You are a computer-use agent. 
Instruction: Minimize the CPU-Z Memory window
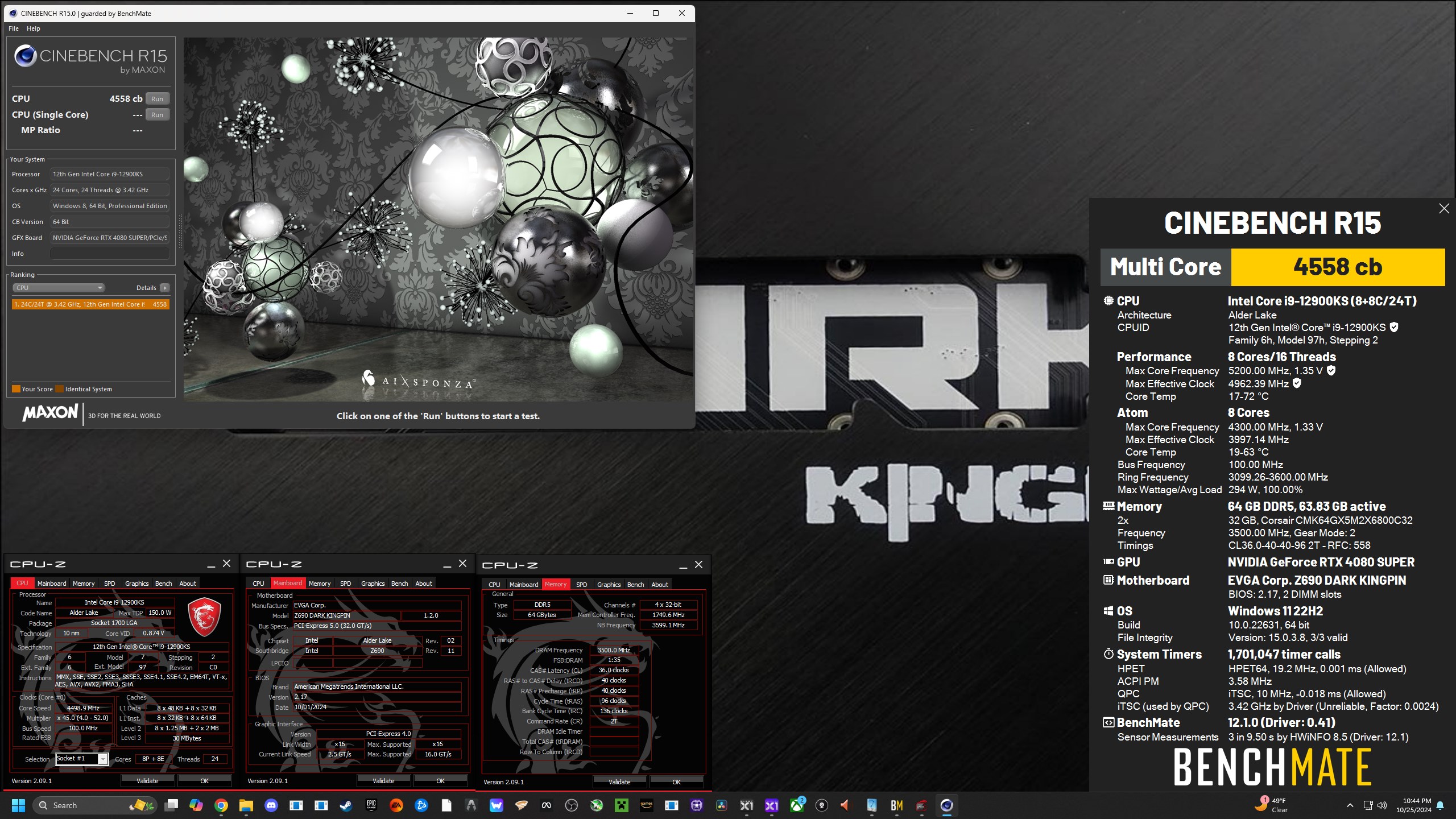tap(683, 565)
